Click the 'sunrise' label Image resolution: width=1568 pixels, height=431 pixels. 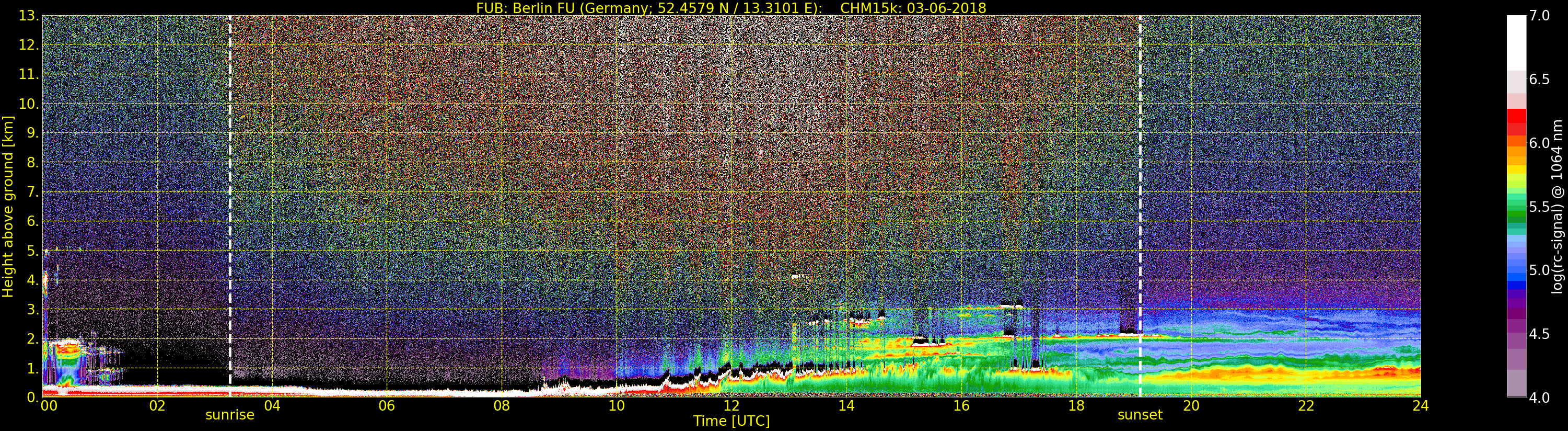click(x=229, y=415)
